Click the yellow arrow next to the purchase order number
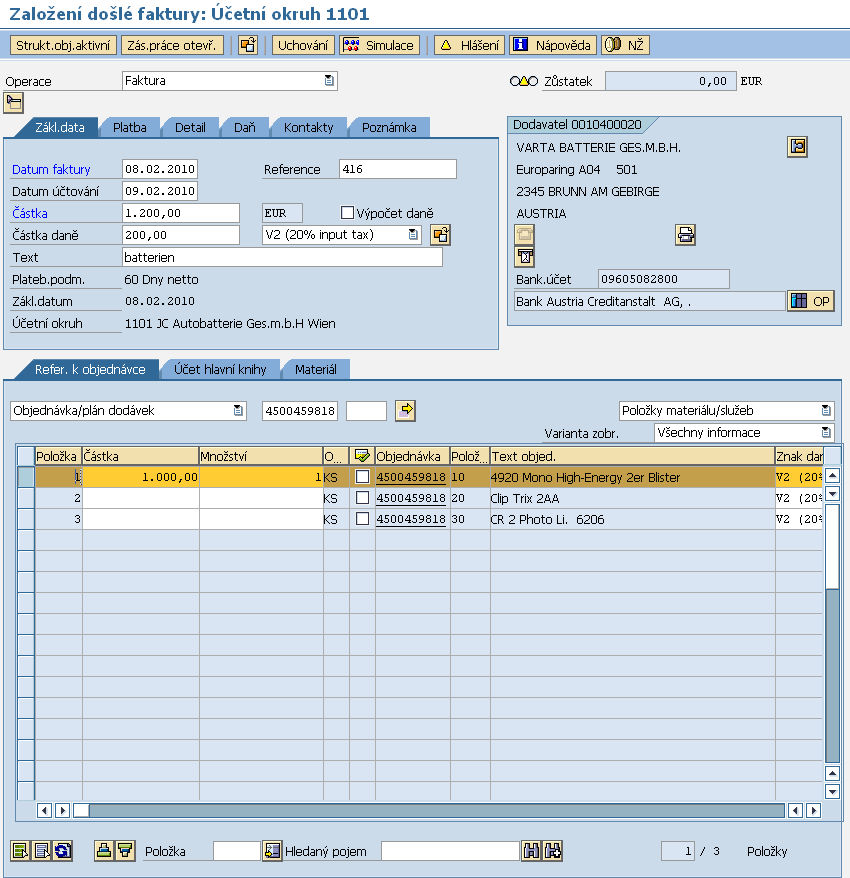 pos(405,410)
